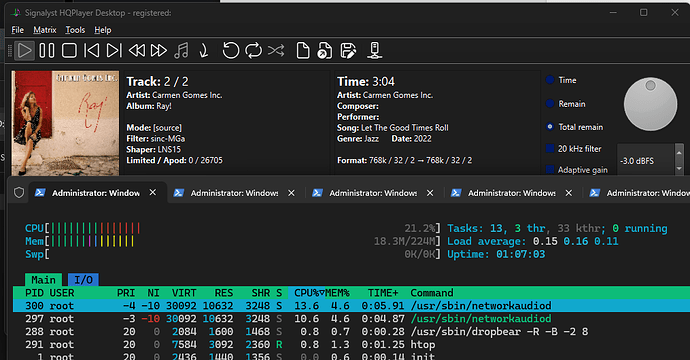The width and height of the screenshot is (690, 360).
Task: Enable the 20 kHz filter checkbox
Action: (550, 149)
